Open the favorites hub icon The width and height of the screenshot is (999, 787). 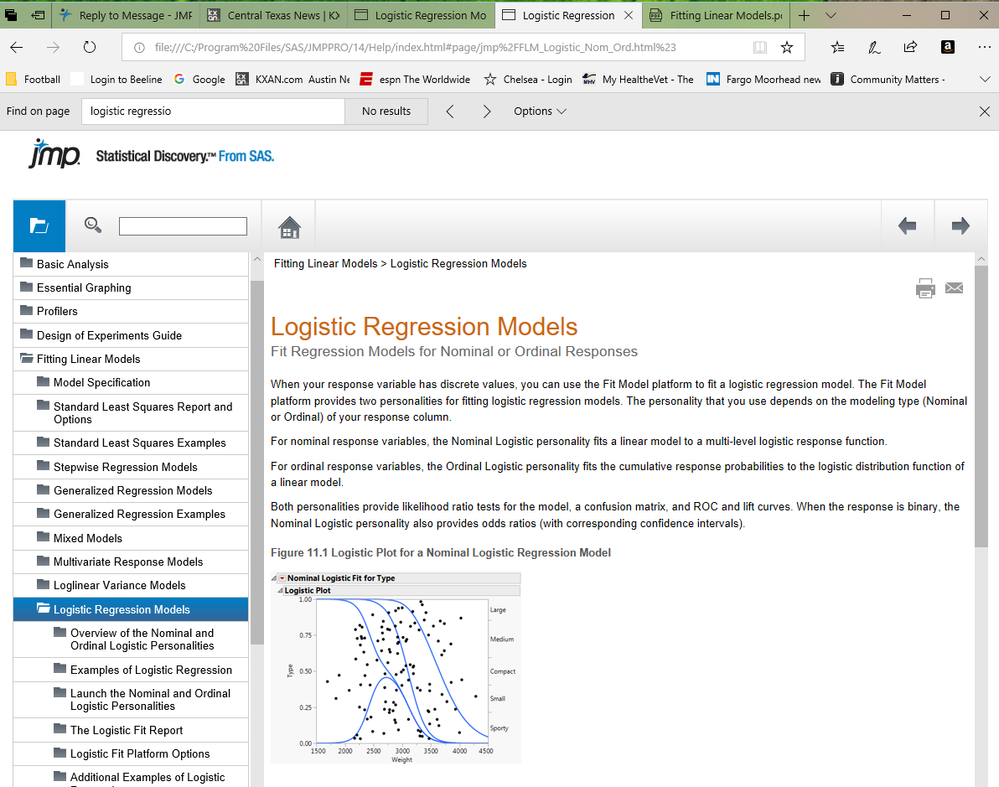(838, 47)
